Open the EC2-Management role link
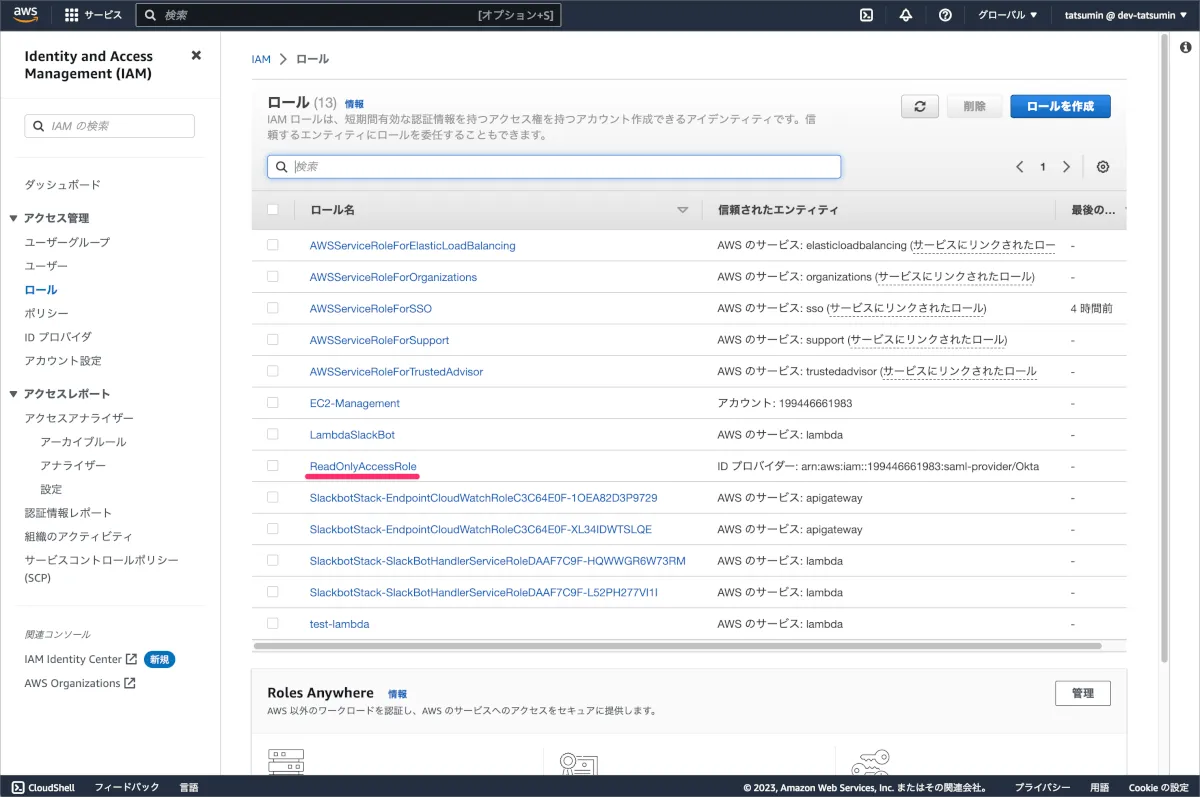The height and width of the screenshot is (797, 1200). [x=354, y=403]
